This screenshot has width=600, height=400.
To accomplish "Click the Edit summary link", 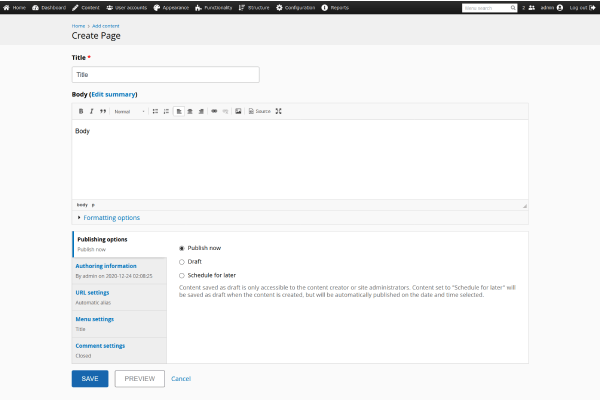I will (x=113, y=94).
